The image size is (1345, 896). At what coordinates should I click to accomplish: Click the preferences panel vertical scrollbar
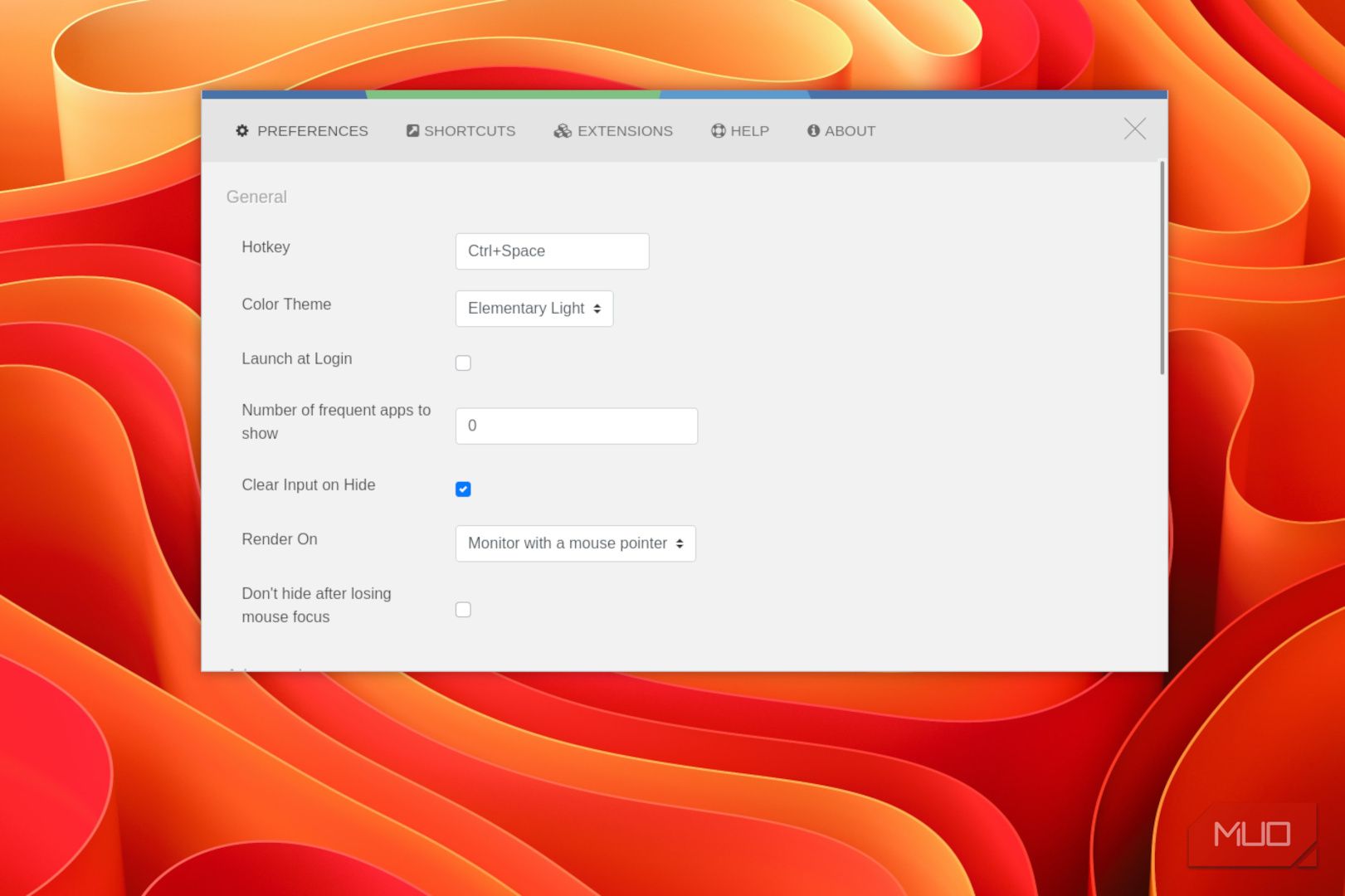1162,268
